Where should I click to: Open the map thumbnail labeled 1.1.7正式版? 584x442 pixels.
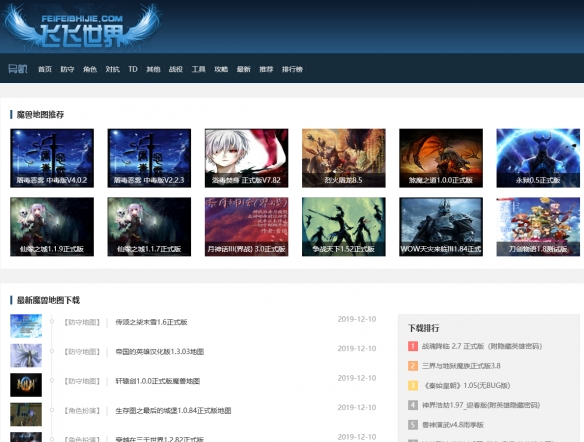point(149,227)
